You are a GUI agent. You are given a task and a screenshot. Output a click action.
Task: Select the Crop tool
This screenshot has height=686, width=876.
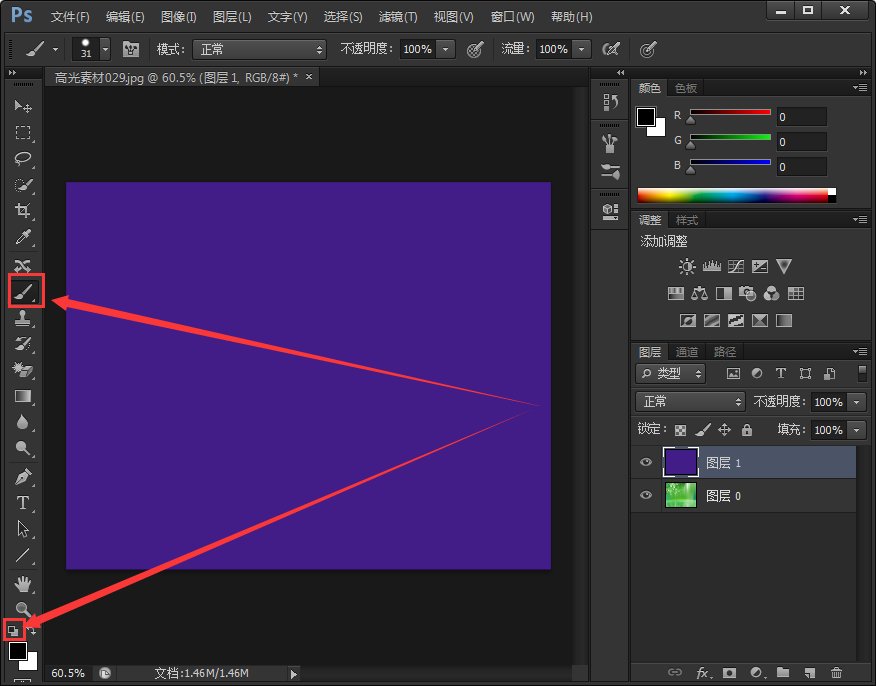23,211
